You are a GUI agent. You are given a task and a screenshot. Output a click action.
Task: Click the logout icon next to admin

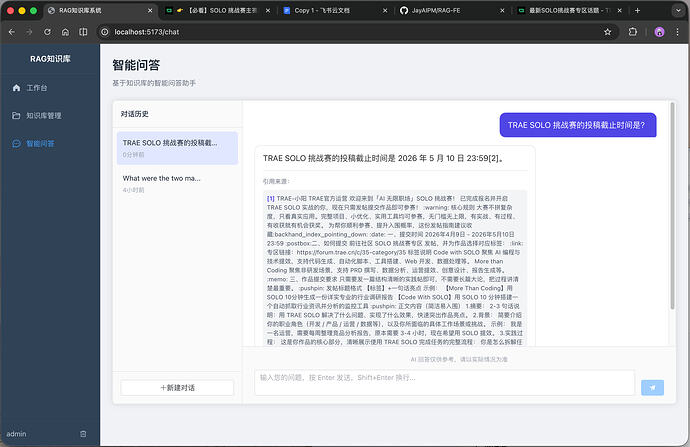[83, 434]
